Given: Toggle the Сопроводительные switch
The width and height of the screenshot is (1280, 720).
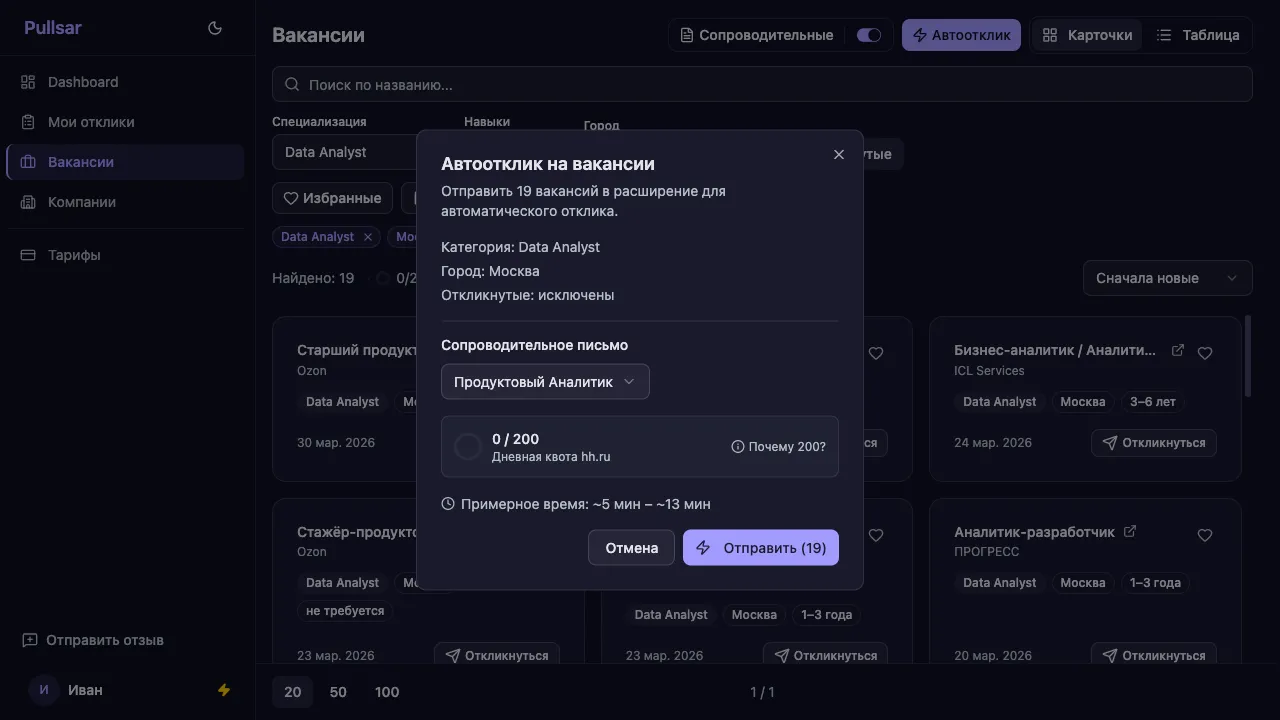Looking at the screenshot, I should [x=868, y=34].
